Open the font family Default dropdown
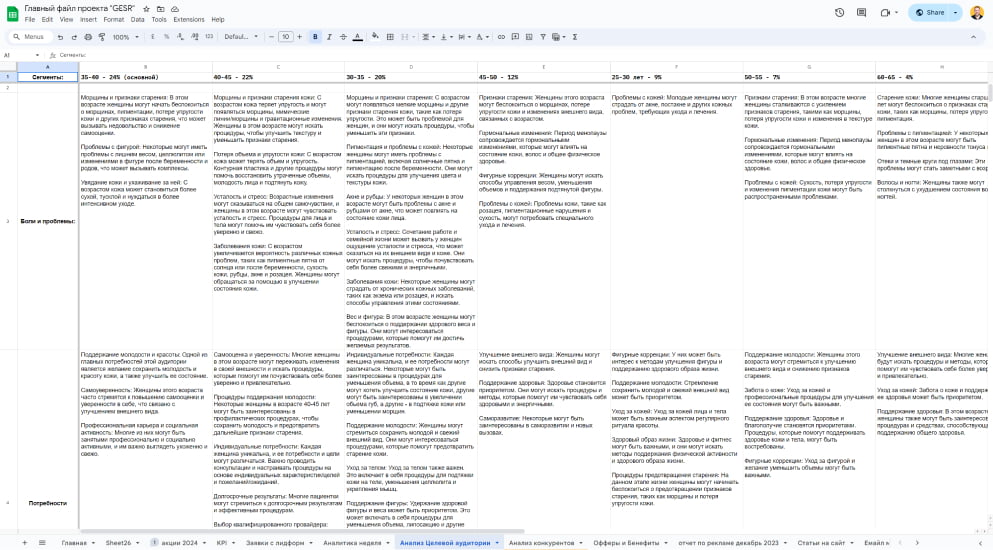Screen dimensions: 993x550 241,37
